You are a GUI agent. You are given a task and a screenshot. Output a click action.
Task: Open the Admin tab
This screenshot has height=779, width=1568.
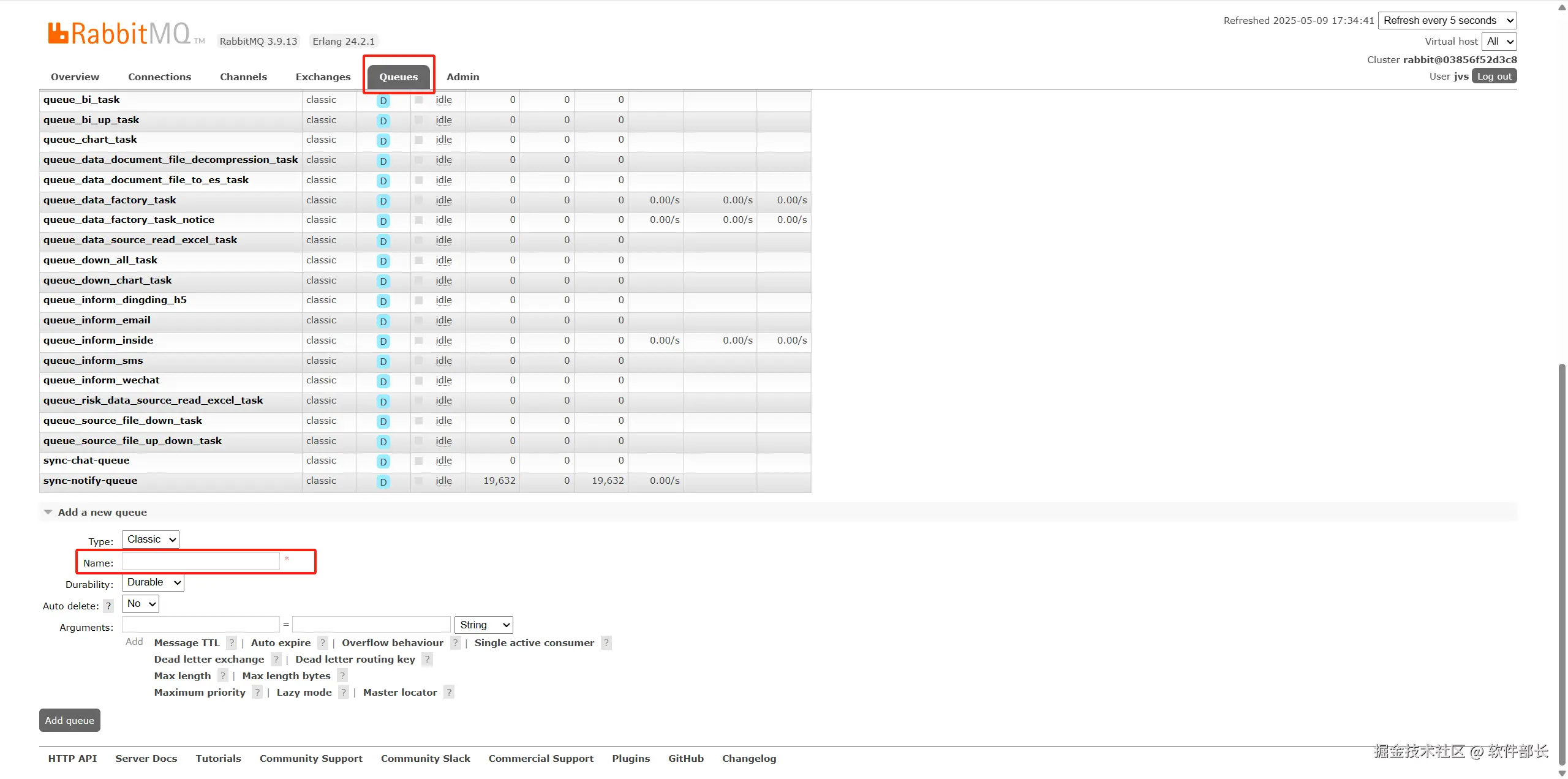(x=462, y=77)
